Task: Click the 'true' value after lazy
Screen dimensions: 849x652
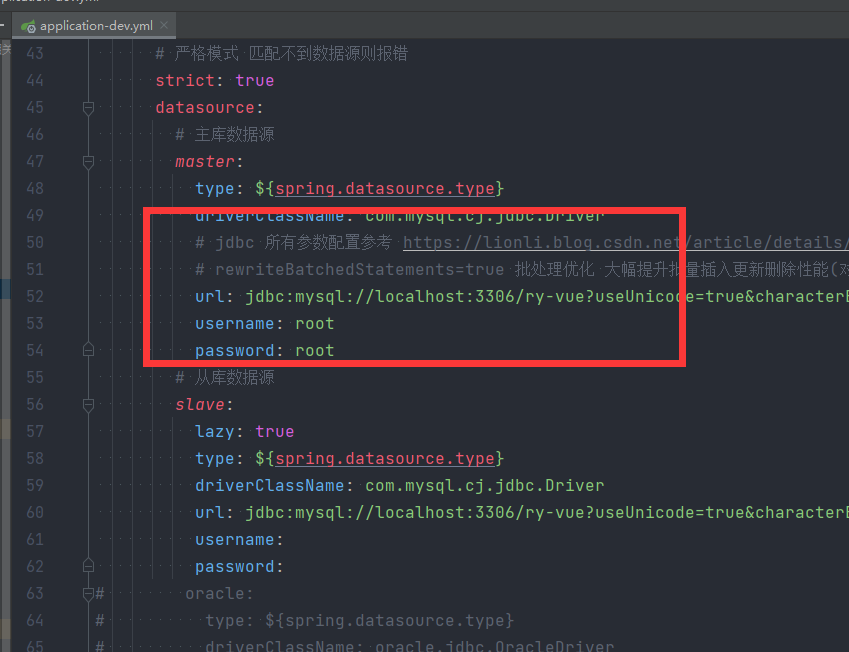Action: 275,432
